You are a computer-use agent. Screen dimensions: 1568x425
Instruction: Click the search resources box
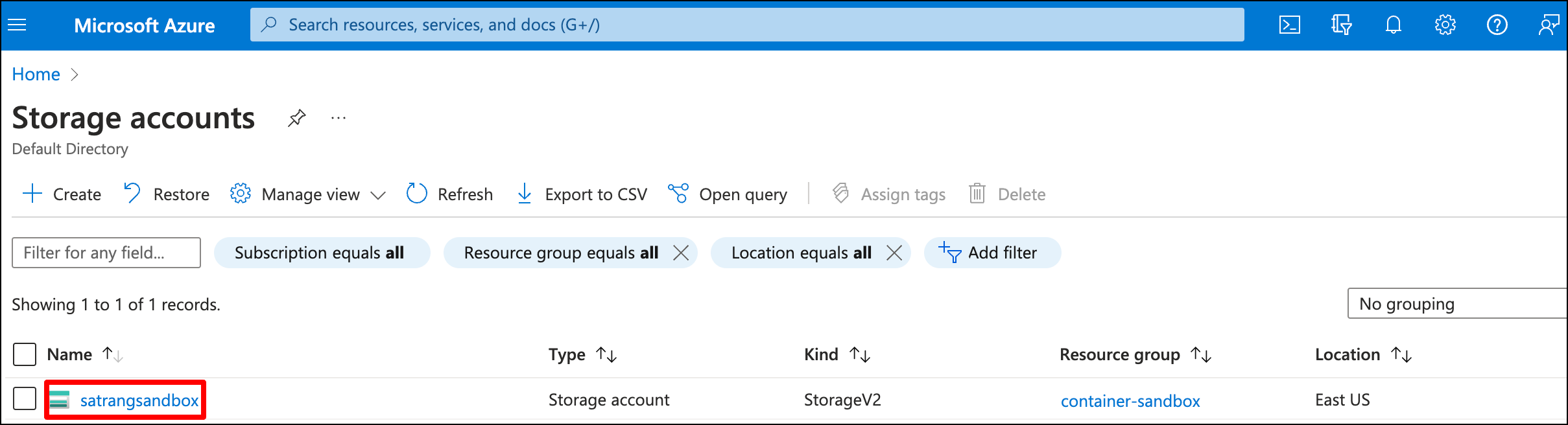[747, 25]
